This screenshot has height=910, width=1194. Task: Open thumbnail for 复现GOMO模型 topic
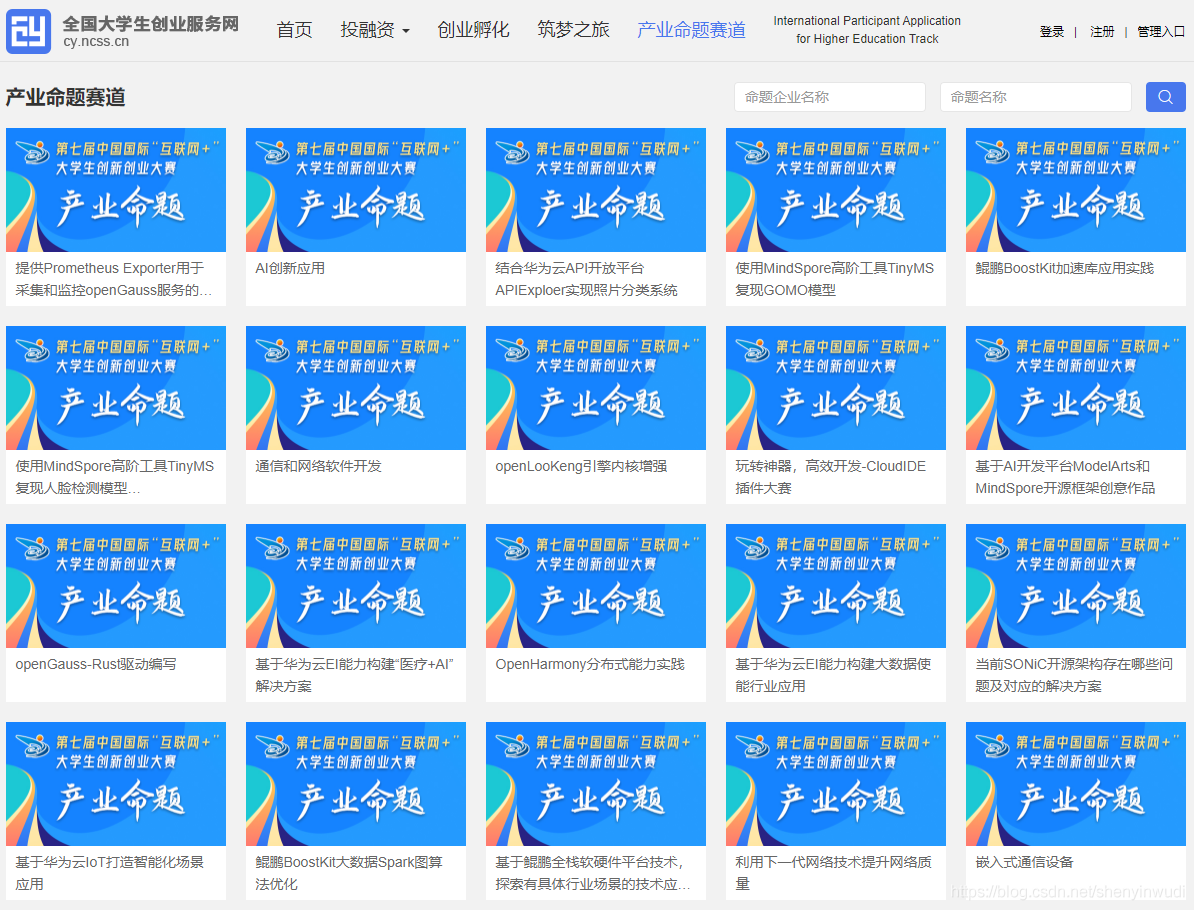(835, 190)
